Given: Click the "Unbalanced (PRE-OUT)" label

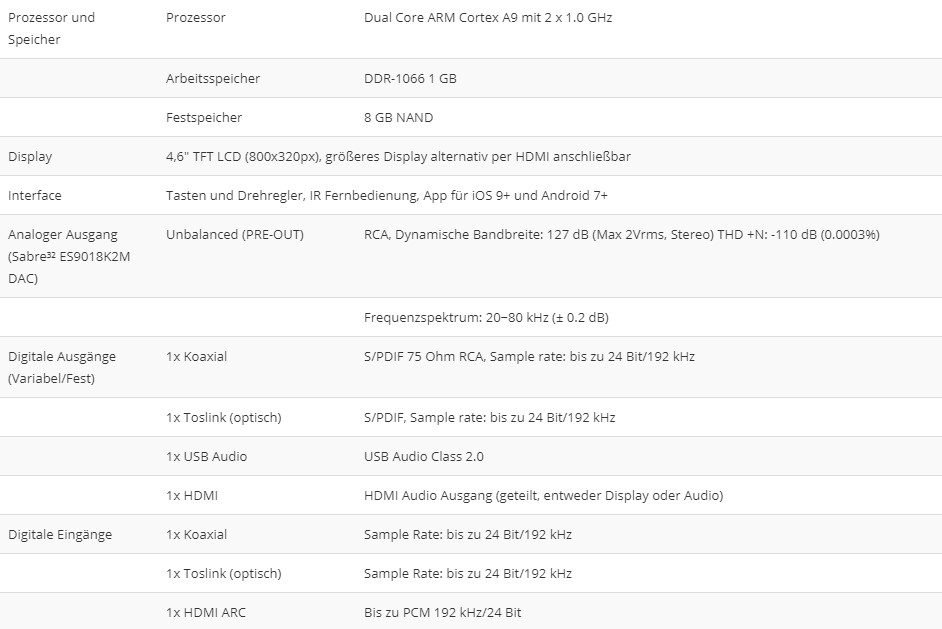Looking at the screenshot, I should coord(234,234).
